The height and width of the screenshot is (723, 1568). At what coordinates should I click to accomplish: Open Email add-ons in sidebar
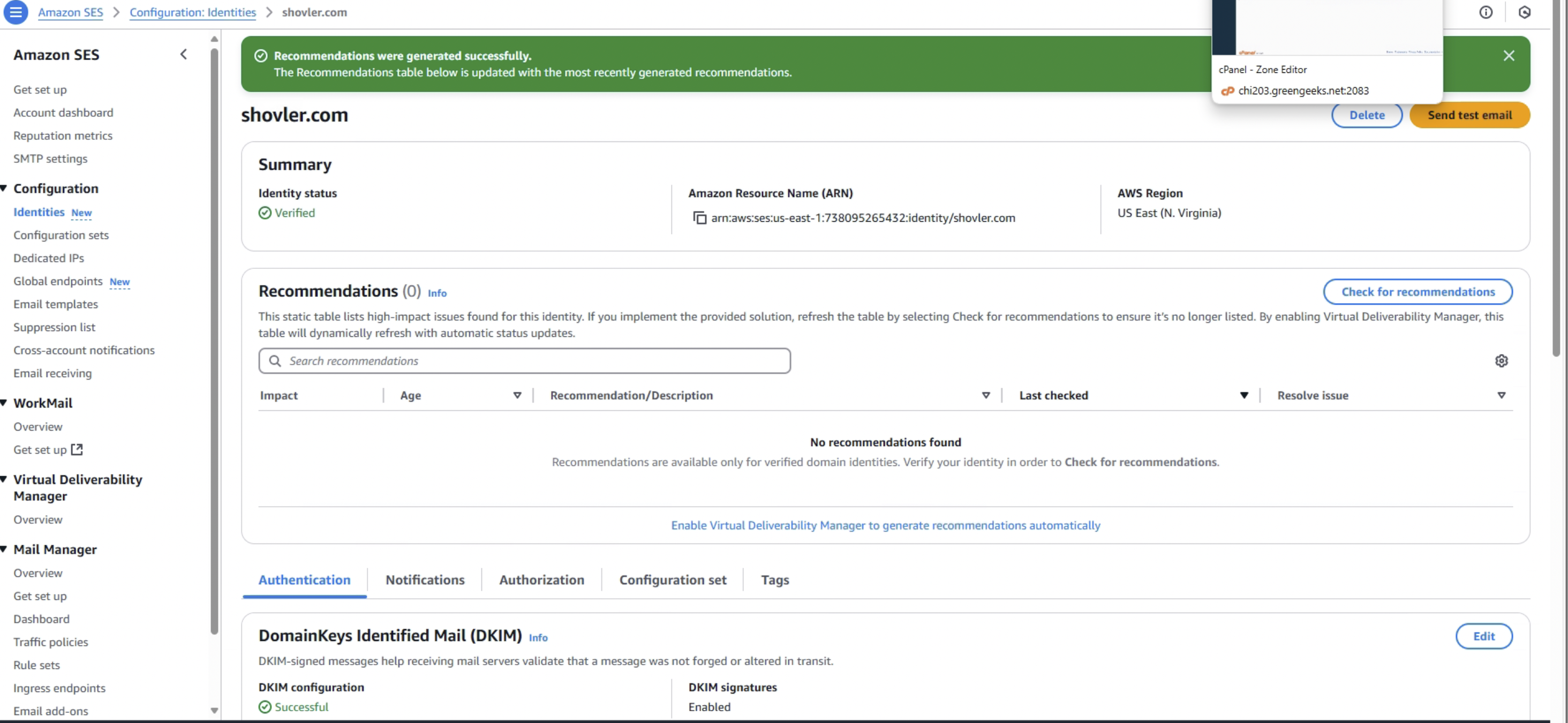50,711
